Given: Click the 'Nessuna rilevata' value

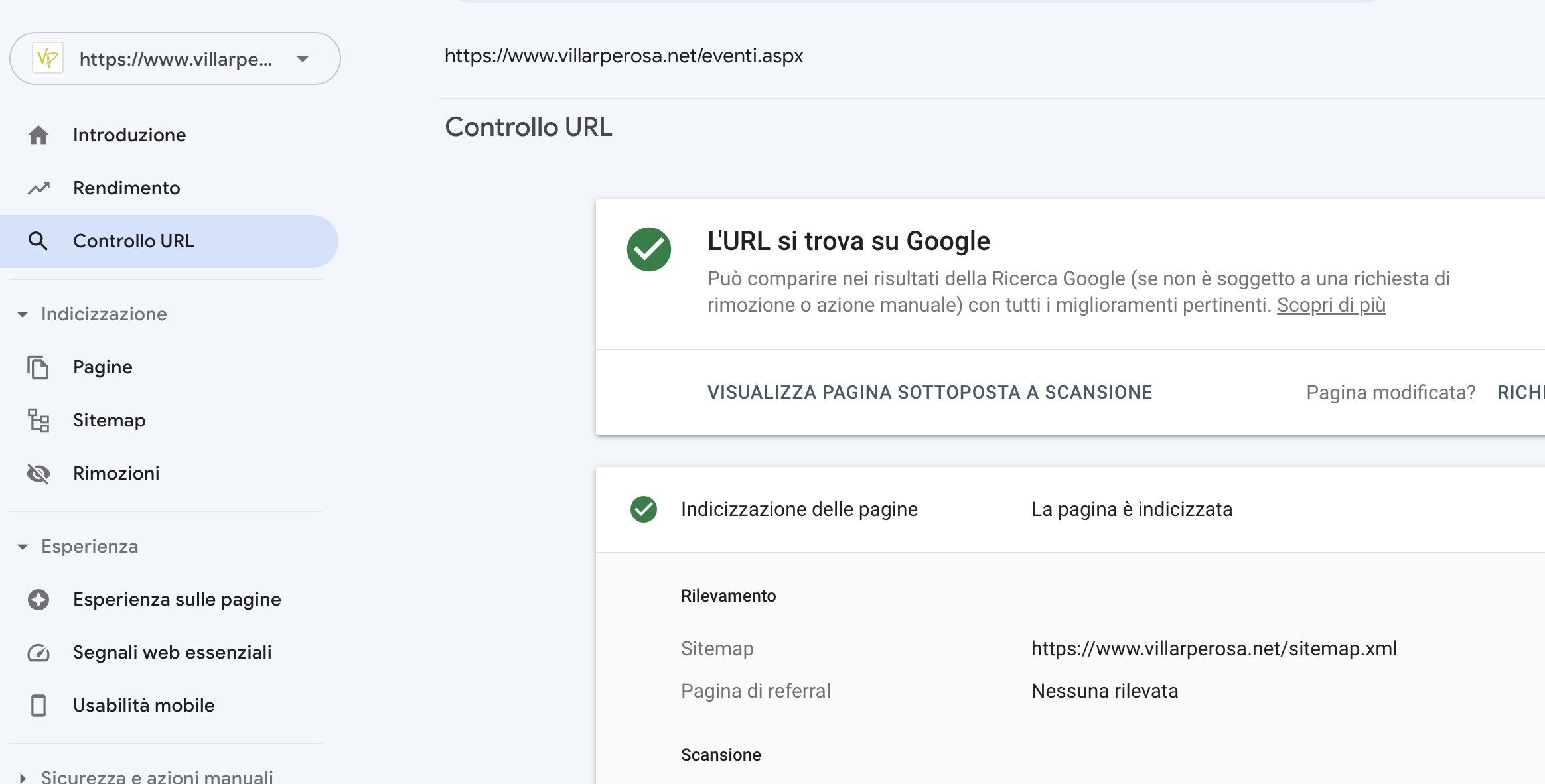Looking at the screenshot, I should point(1105,691).
